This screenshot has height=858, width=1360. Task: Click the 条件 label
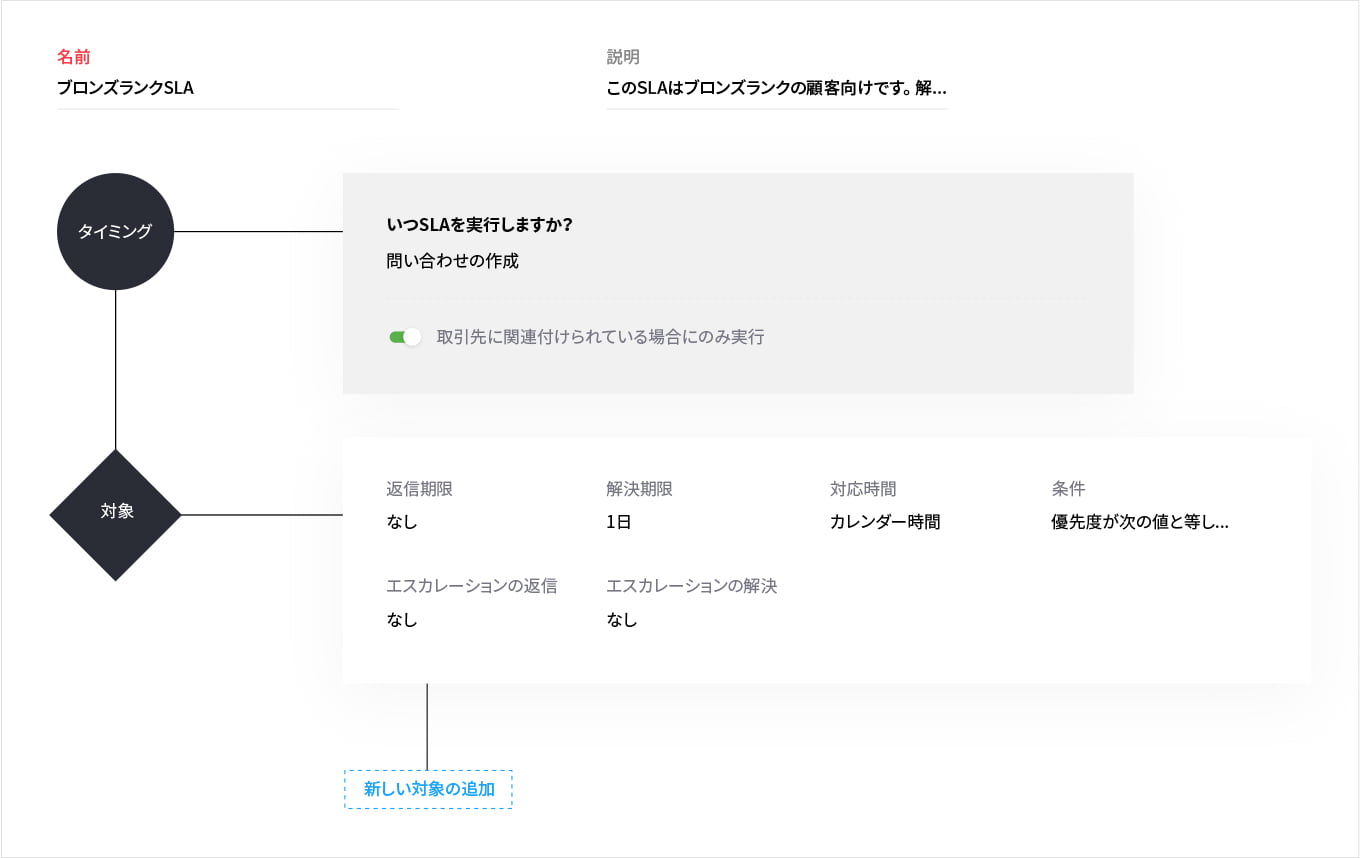pyautogui.click(x=1068, y=489)
